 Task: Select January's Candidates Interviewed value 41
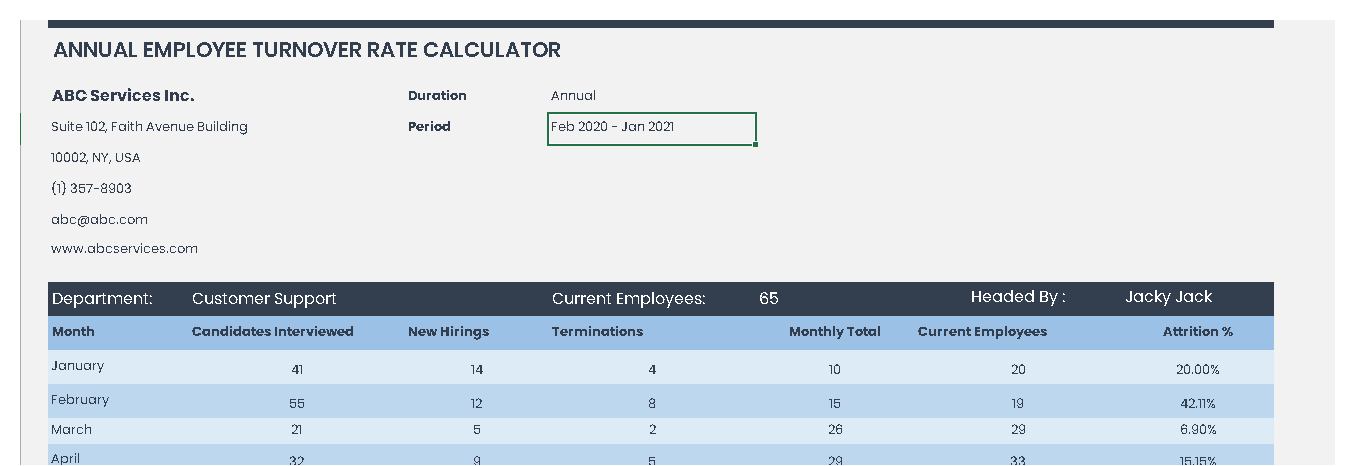(x=297, y=370)
